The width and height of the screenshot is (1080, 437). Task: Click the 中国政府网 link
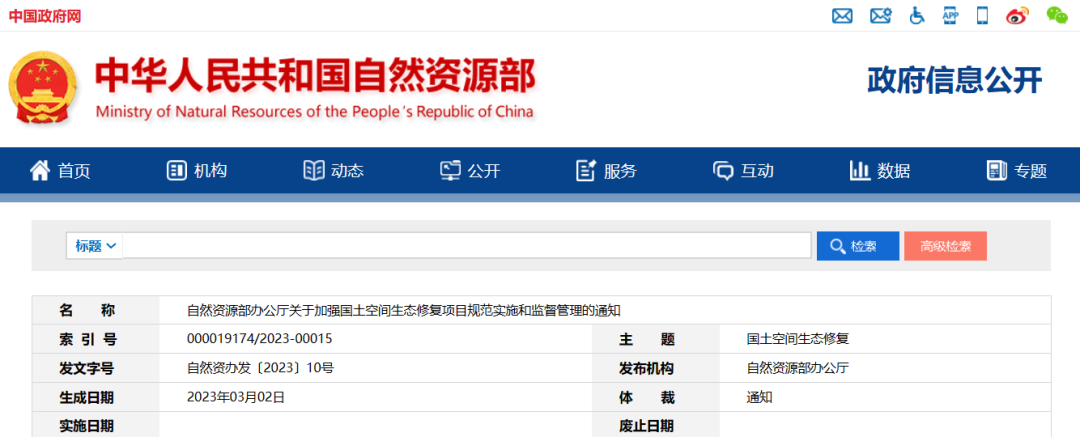[45, 17]
